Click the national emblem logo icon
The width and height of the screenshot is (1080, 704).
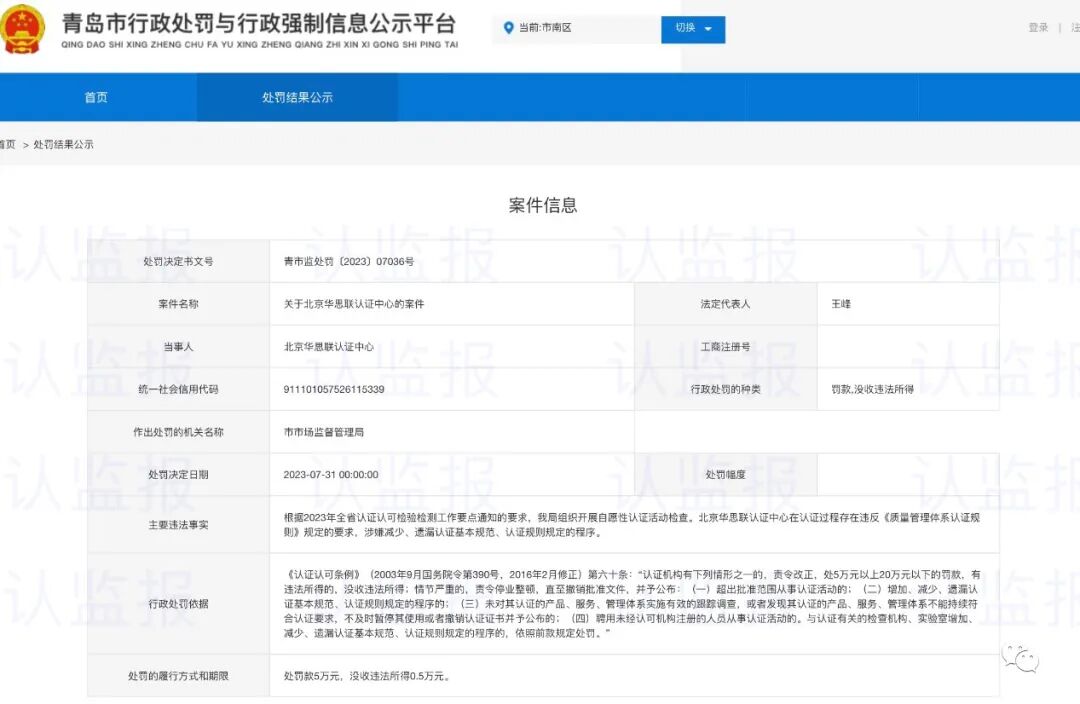(x=22, y=29)
